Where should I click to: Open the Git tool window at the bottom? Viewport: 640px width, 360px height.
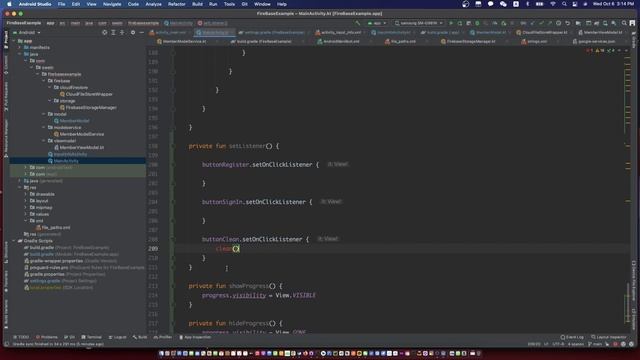pyautogui.click(x=69, y=337)
